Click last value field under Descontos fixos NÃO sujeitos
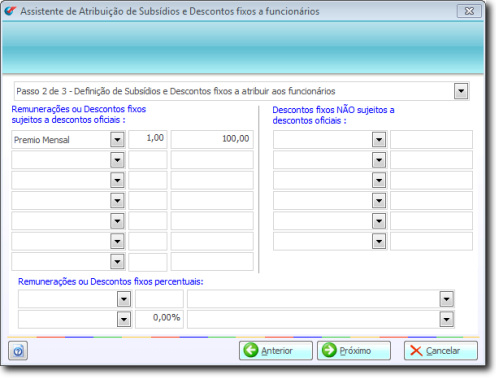 [431, 241]
